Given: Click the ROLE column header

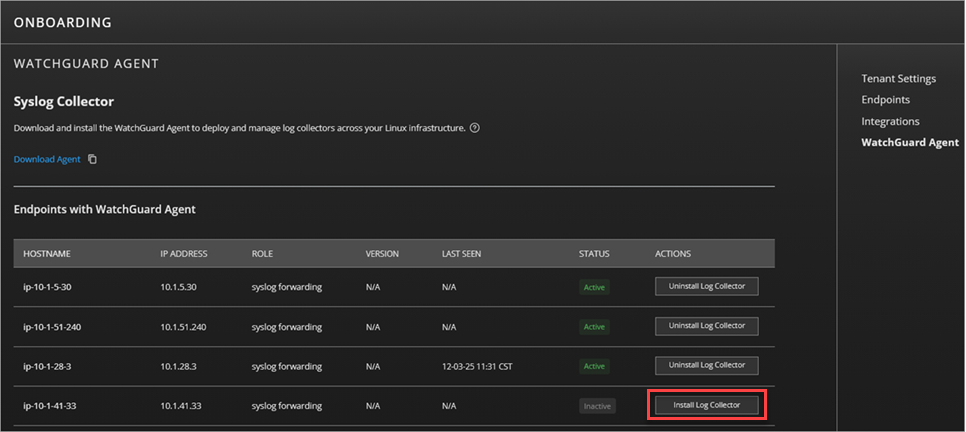Looking at the screenshot, I should (x=262, y=254).
